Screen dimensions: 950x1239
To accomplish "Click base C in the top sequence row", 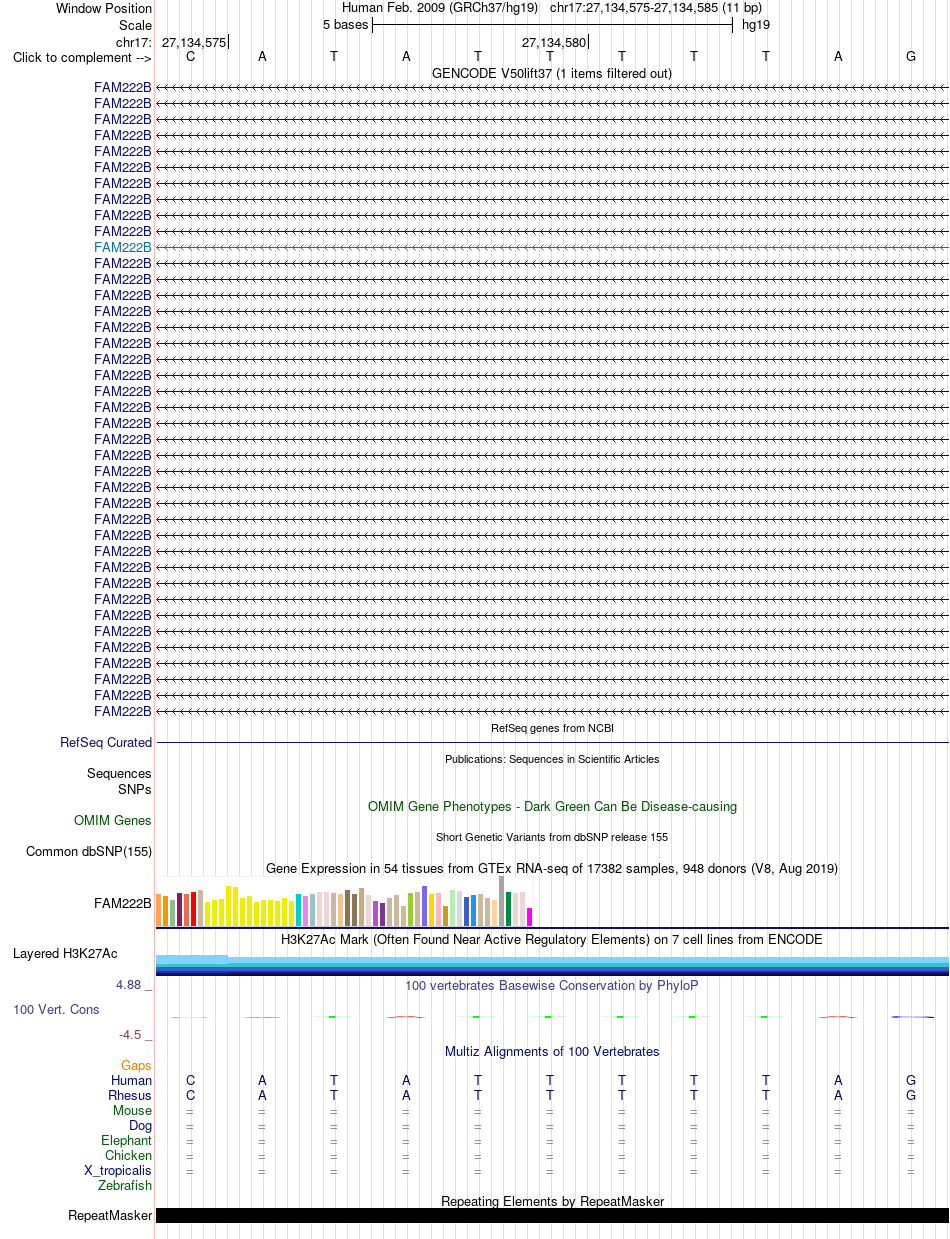I will click(191, 57).
